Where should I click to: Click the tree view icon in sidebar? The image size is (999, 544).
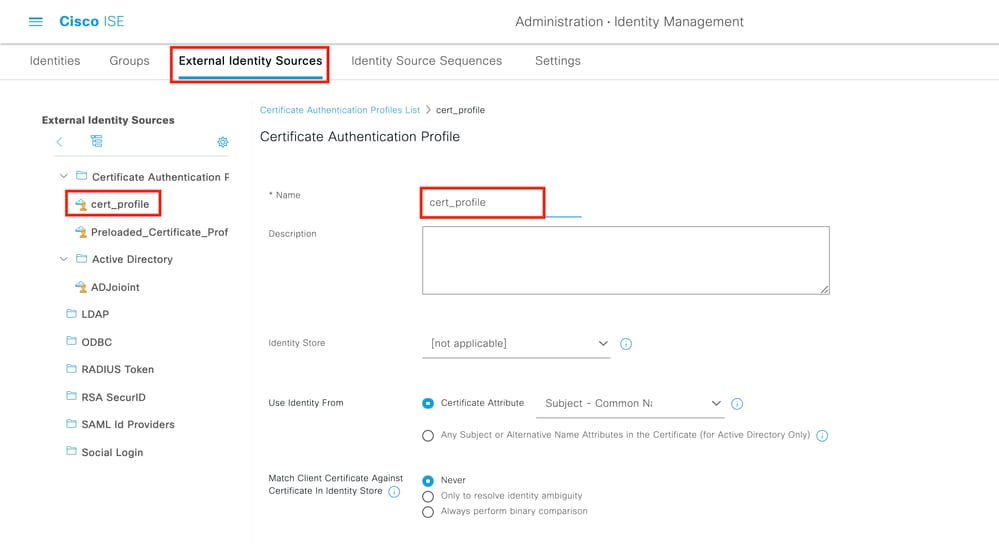[x=96, y=142]
